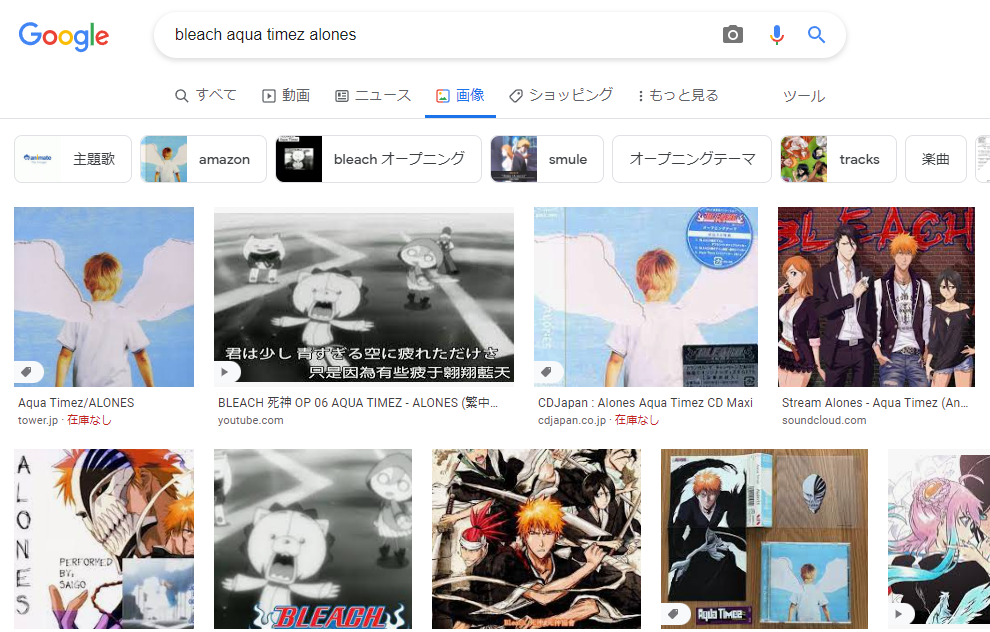Expand the もっと見る (More) menu
Screen dimensions: 990x632
point(678,96)
